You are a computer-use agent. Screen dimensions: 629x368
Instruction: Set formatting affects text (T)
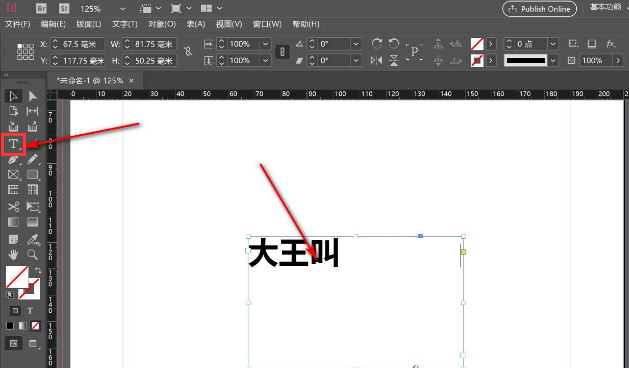(30, 311)
